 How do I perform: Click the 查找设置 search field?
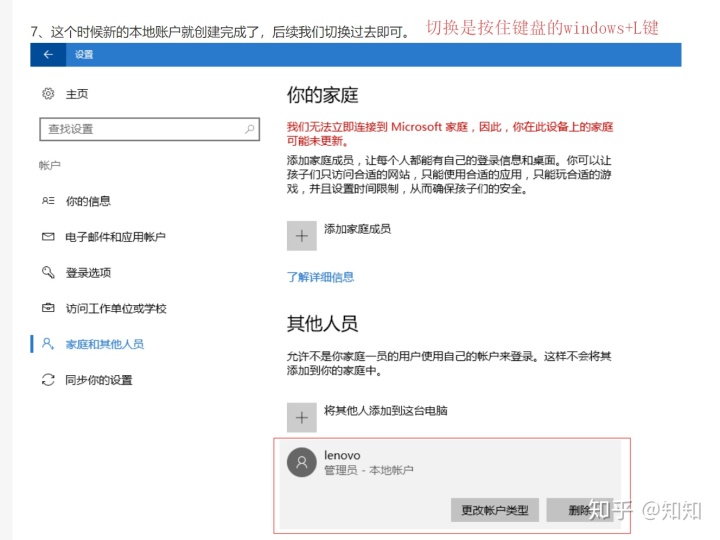click(x=150, y=129)
